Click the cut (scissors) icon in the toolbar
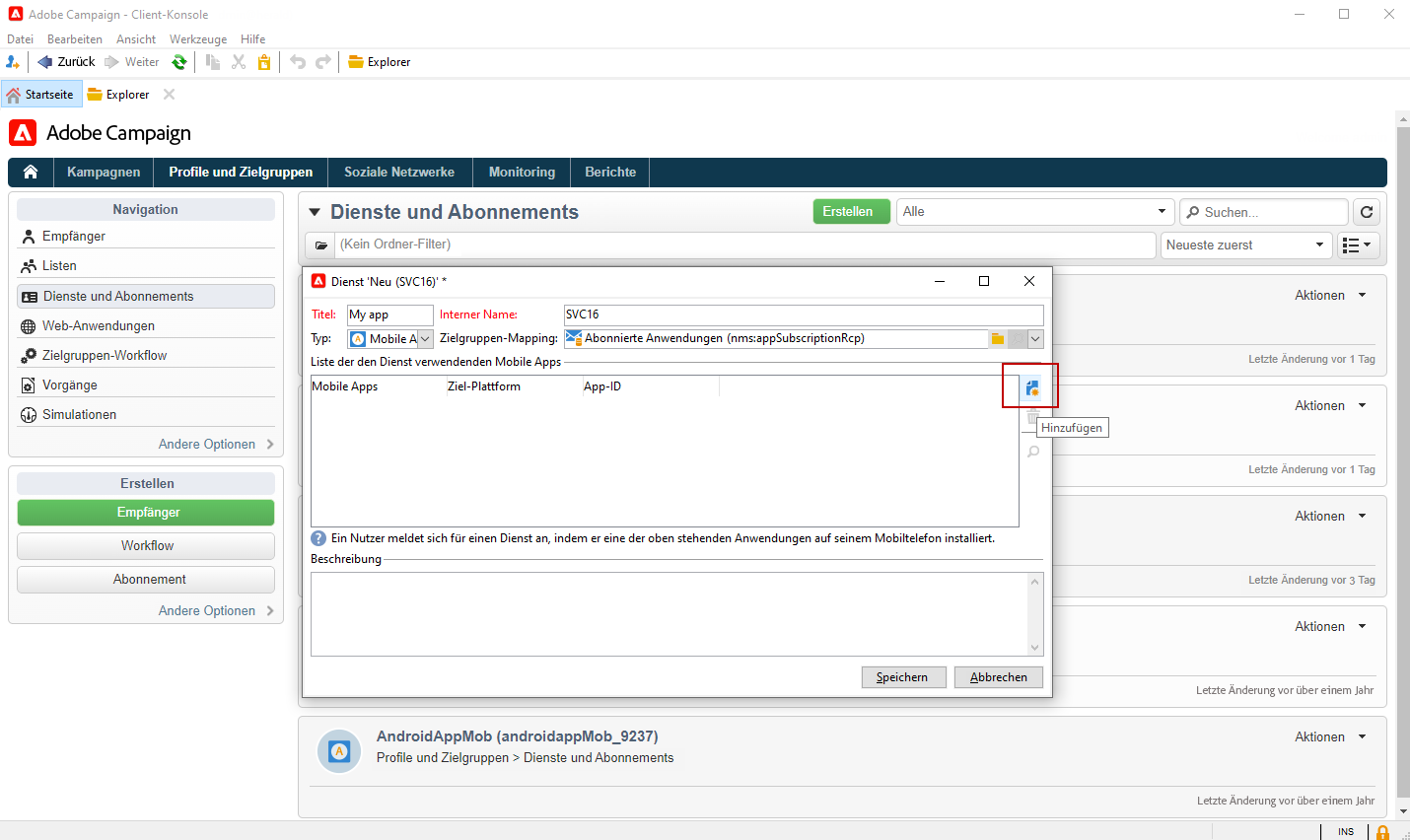The width and height of the screenshot is (1410, 840). pos(239,62)
